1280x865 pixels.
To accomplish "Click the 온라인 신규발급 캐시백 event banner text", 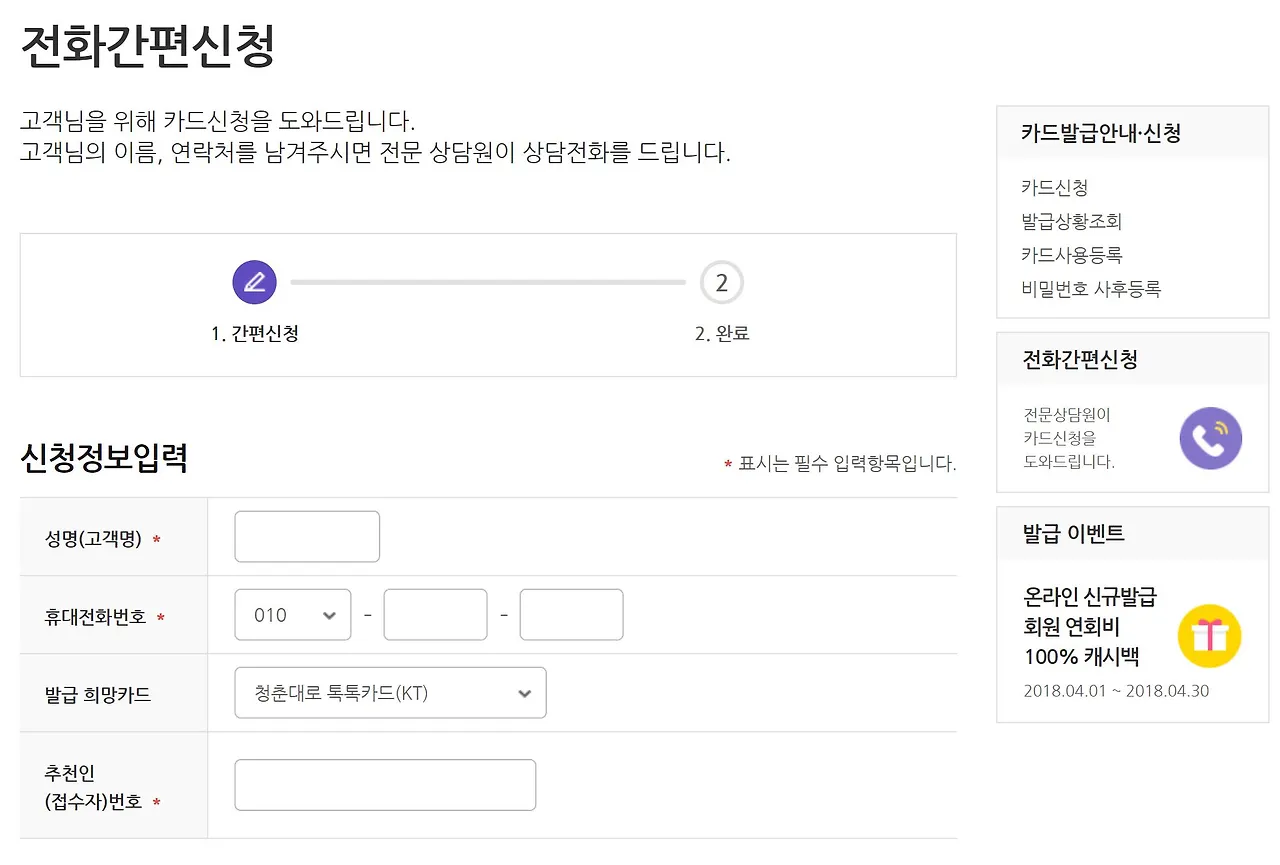I will point(1090,627).
